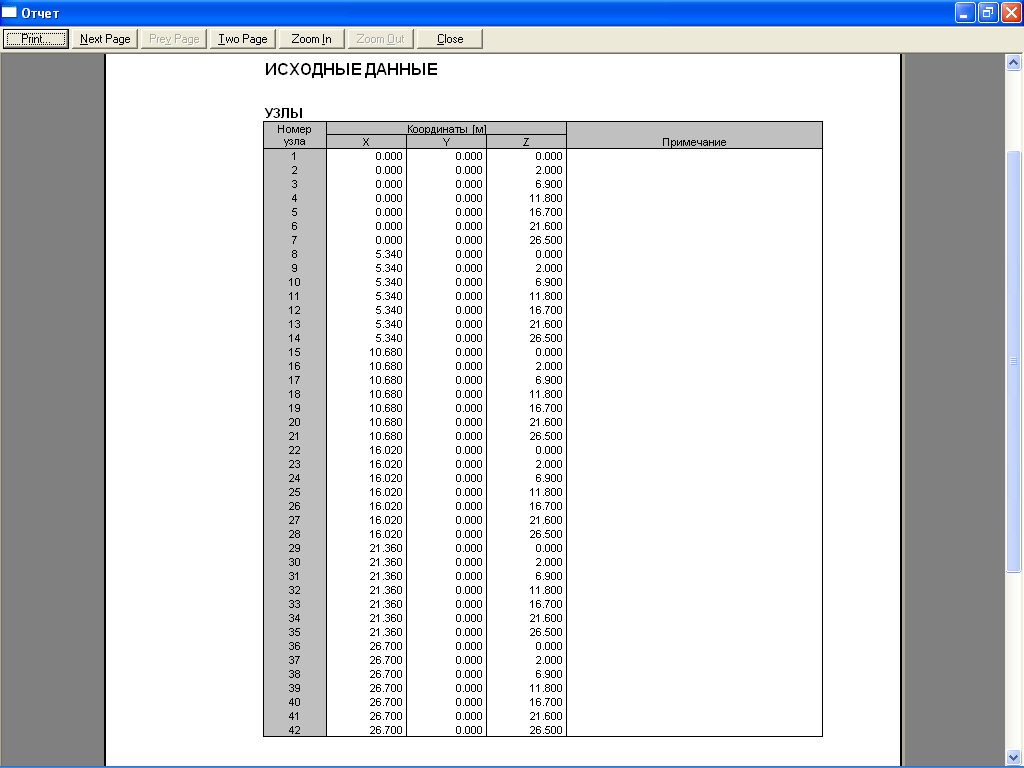Click the heading ИСХОДНЫЕ ДАННЫЕ
1024x768 pixels.
351,69
